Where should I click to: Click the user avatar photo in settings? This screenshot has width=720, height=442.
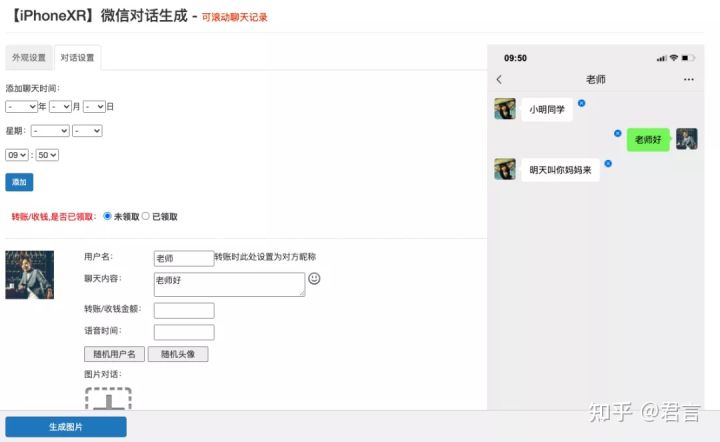(29, 274)
